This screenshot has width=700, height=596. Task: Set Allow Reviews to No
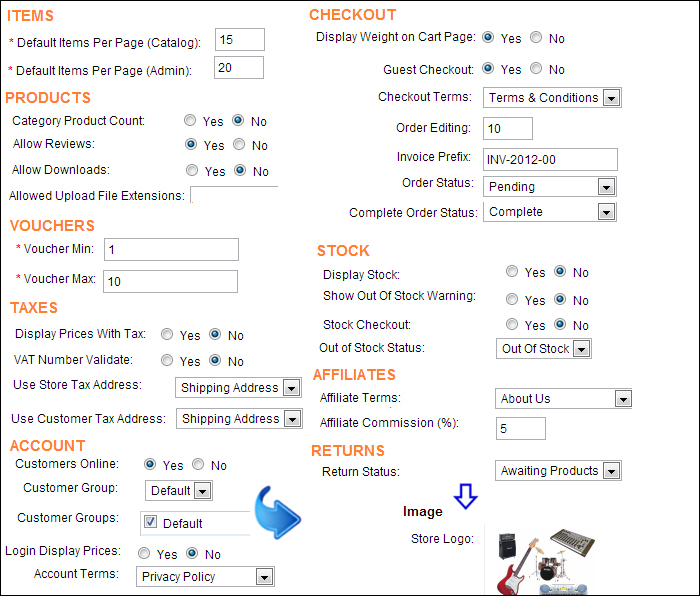(239, 145)
